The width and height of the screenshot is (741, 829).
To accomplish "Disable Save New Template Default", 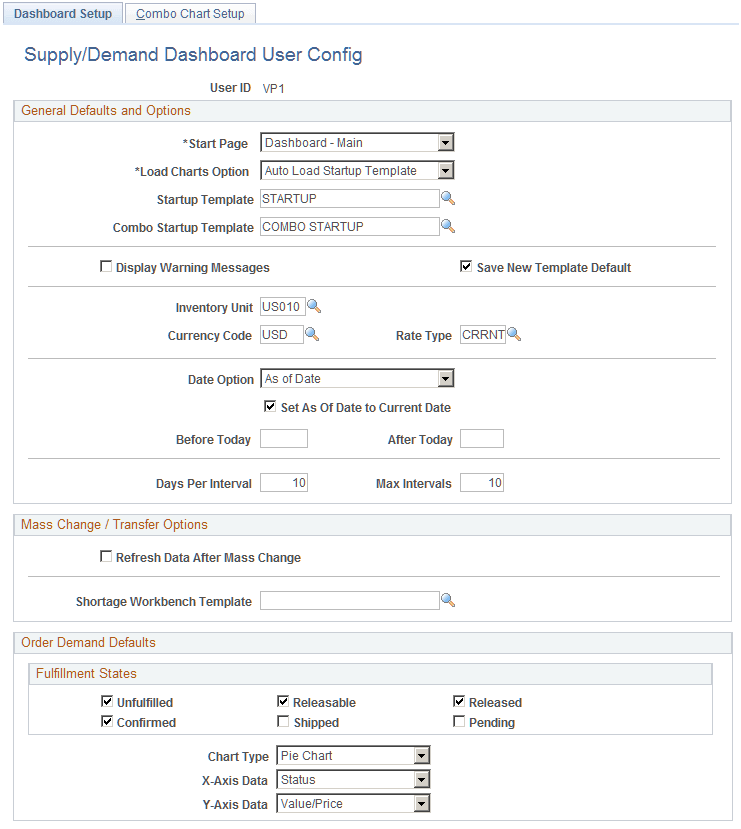I will pos(465,265).
